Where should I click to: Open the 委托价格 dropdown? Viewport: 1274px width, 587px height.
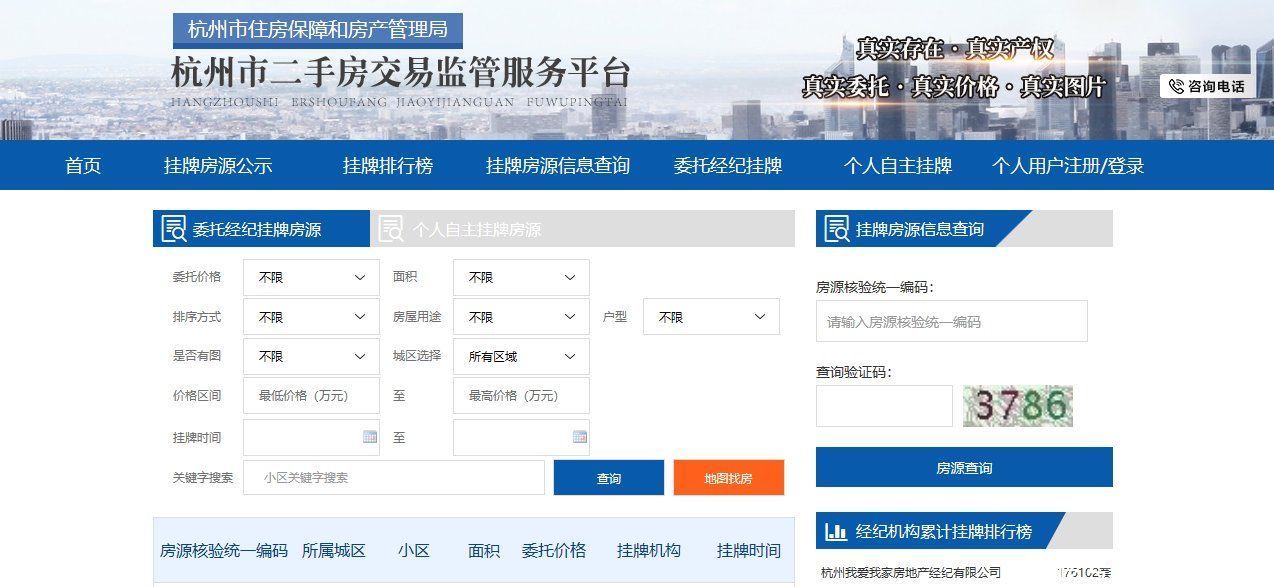[310, 277]
